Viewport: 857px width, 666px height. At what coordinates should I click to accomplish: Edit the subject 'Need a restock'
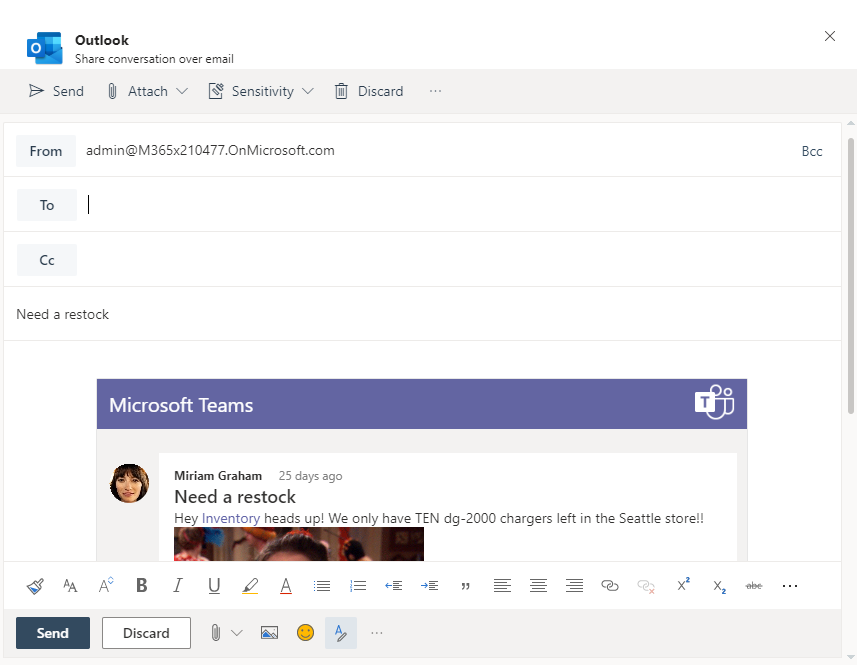coord(422,314)
